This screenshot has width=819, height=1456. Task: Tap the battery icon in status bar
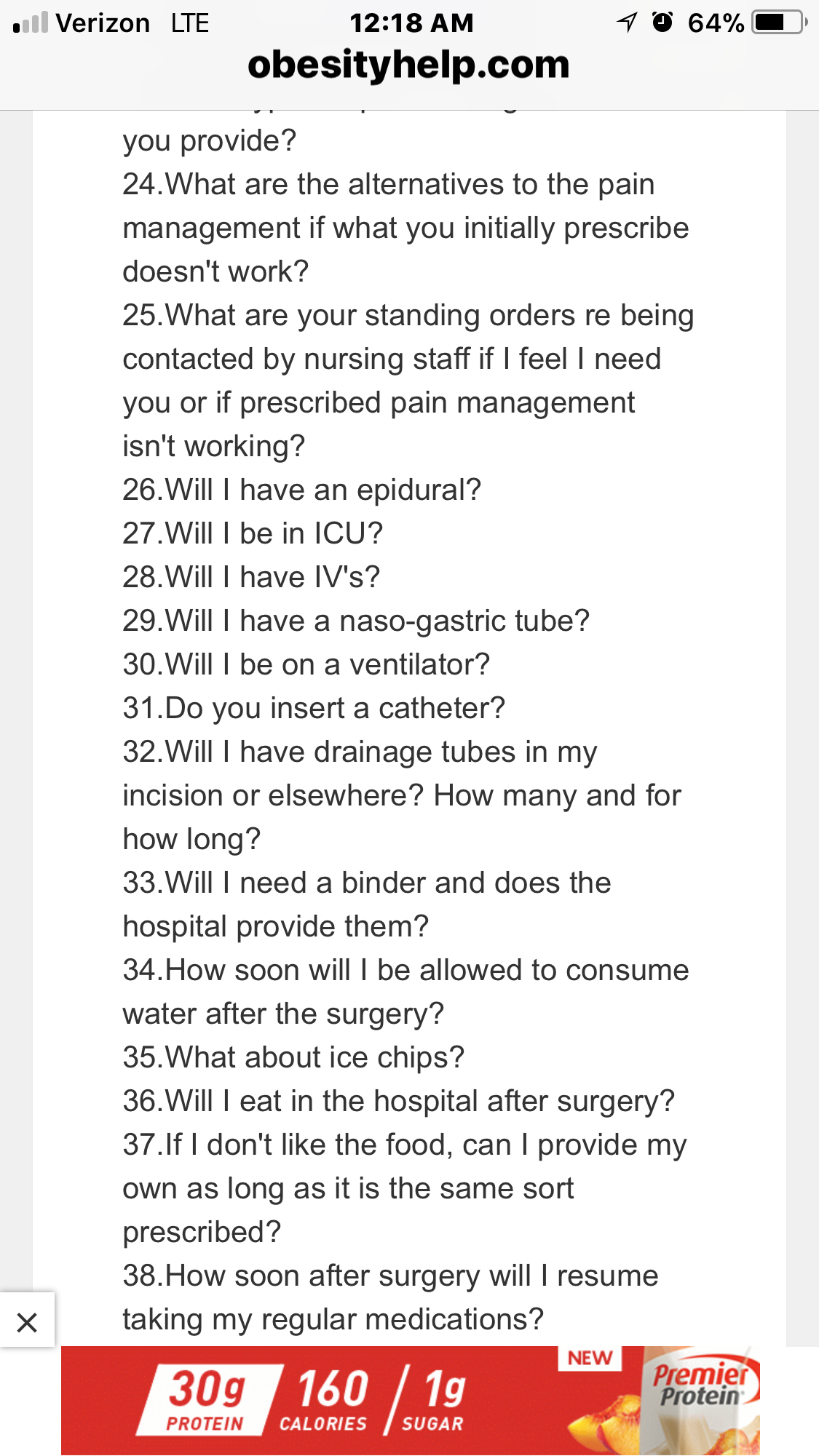780,23
